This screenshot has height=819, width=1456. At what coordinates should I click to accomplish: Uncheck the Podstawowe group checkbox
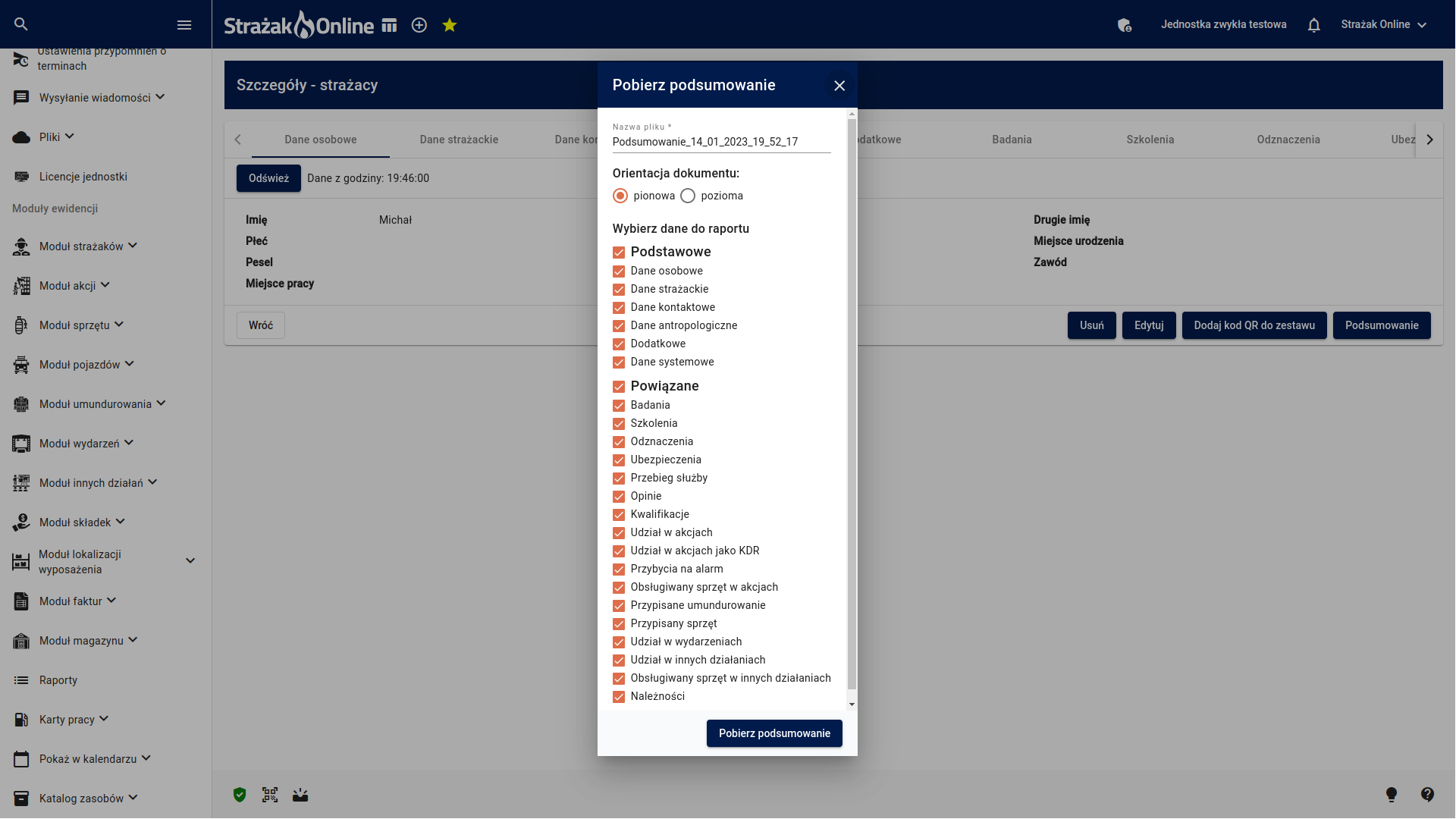(619, 253)
